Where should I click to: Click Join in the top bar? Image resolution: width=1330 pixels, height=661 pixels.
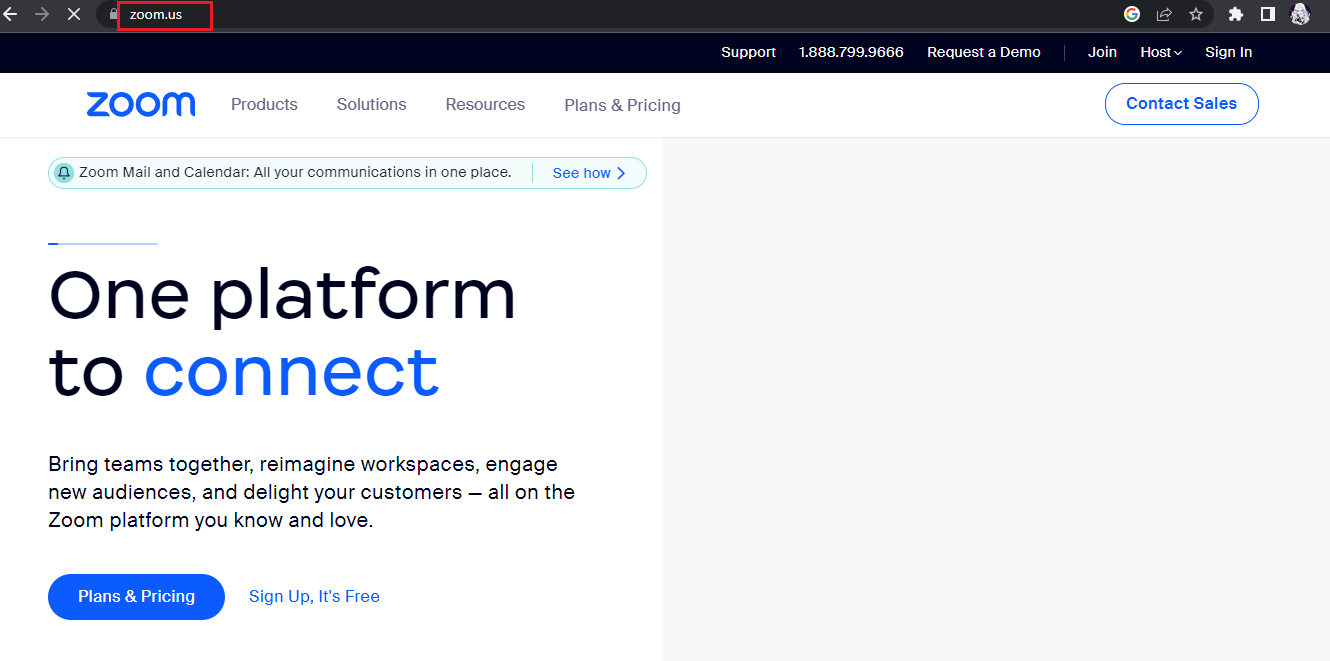[1102, 52]
